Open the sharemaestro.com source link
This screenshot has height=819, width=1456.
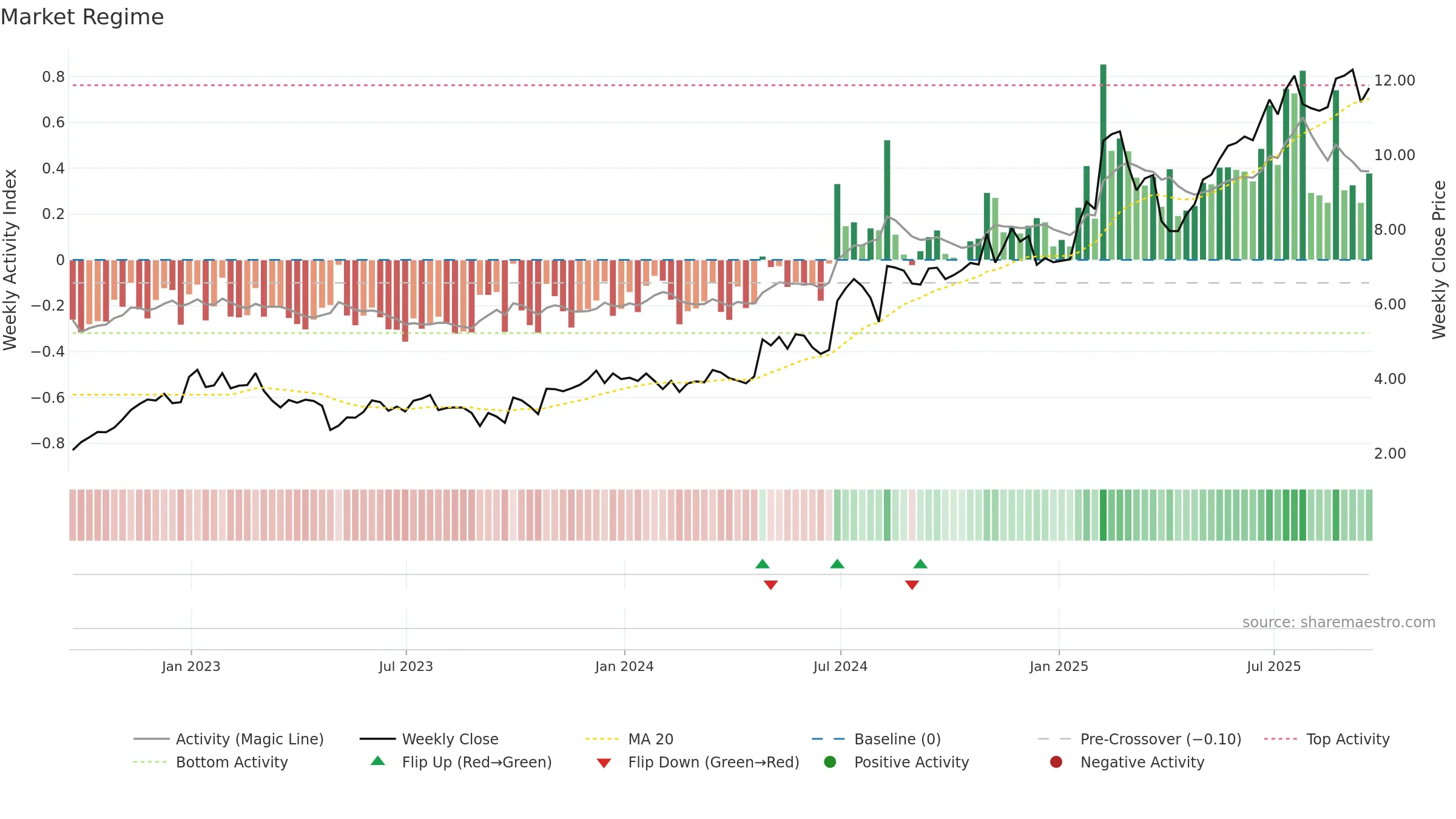(1339, 622)
